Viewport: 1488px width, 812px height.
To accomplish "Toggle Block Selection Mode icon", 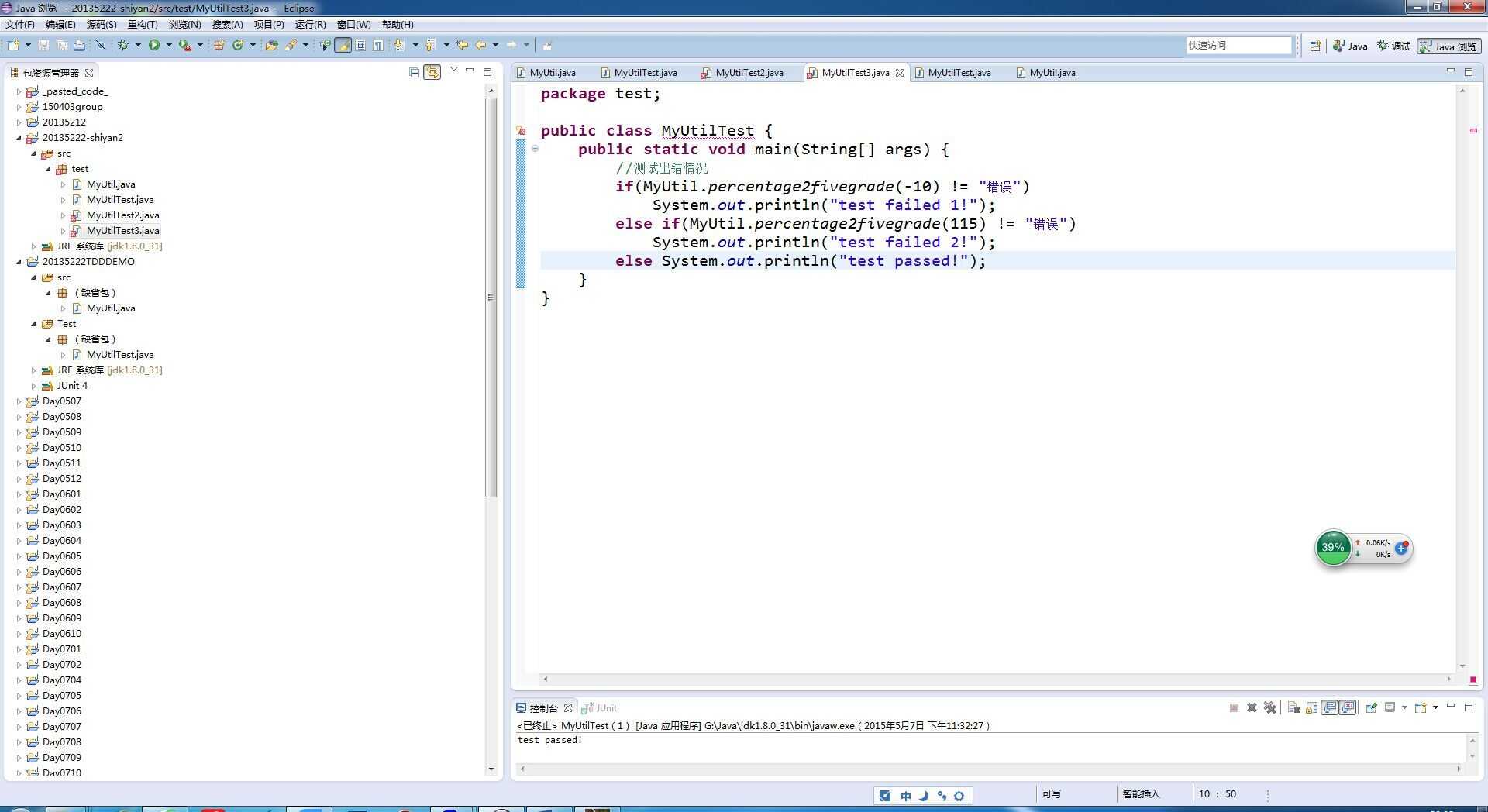I will (360, 45).
